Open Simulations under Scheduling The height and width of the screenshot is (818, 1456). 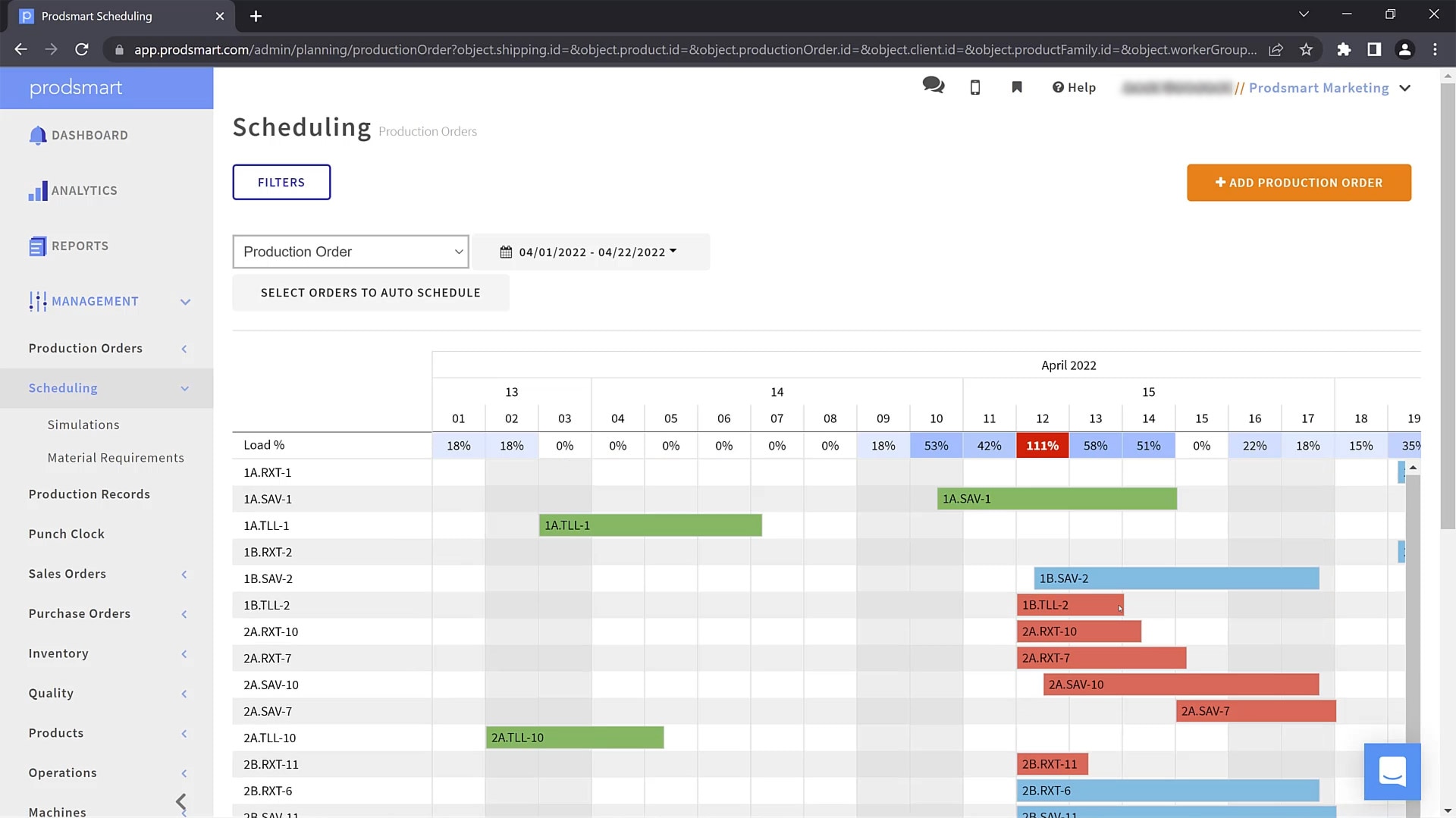pos(83,425)
